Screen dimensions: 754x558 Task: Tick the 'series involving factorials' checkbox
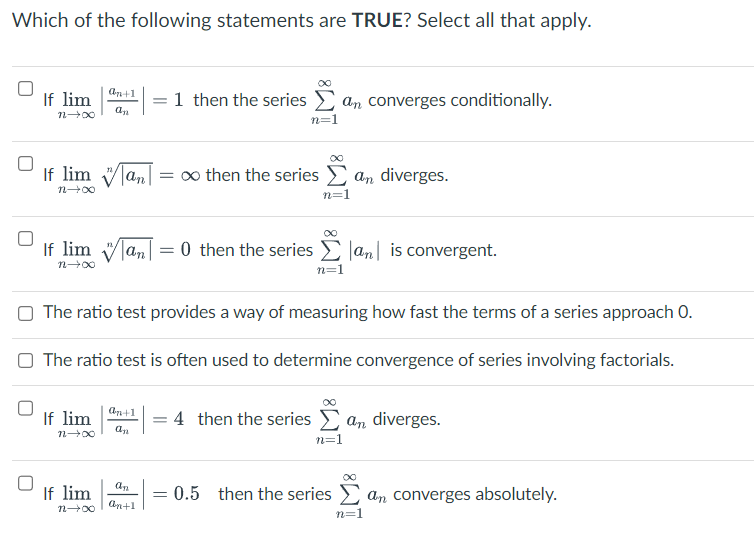point(25,361)
